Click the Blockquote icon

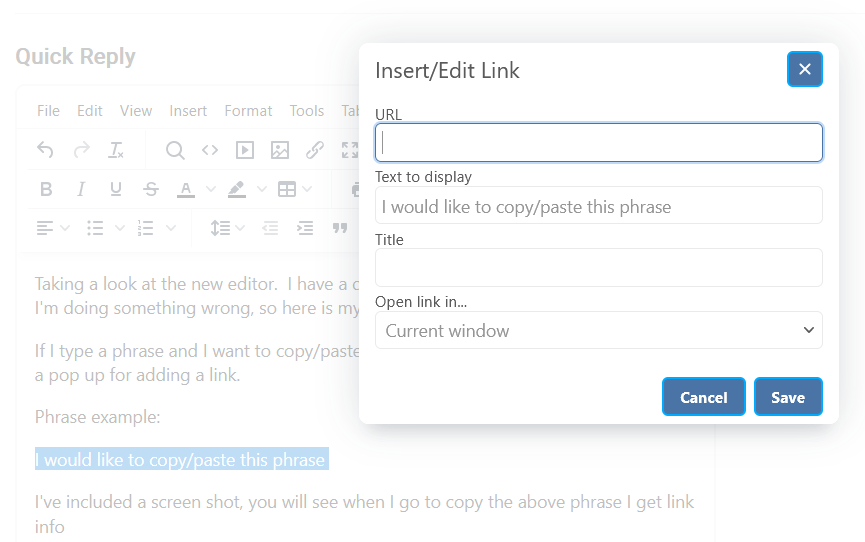coord(340,228)
